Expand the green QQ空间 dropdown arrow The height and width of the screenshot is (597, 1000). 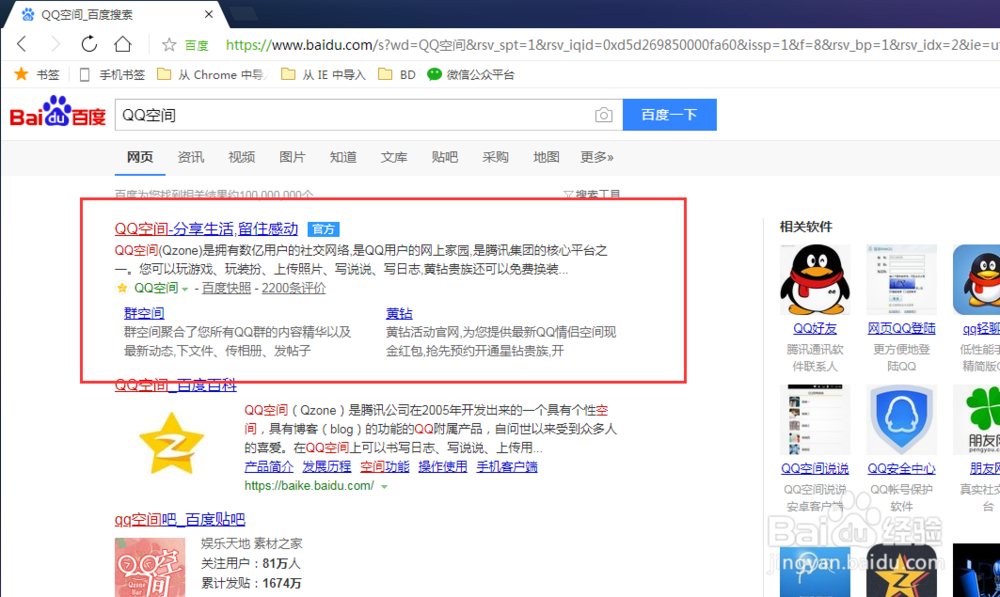pos(185,289)
